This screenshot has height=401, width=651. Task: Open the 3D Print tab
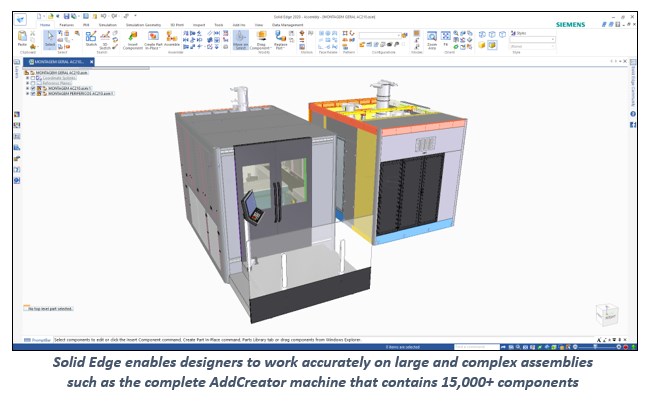[177, 25]
